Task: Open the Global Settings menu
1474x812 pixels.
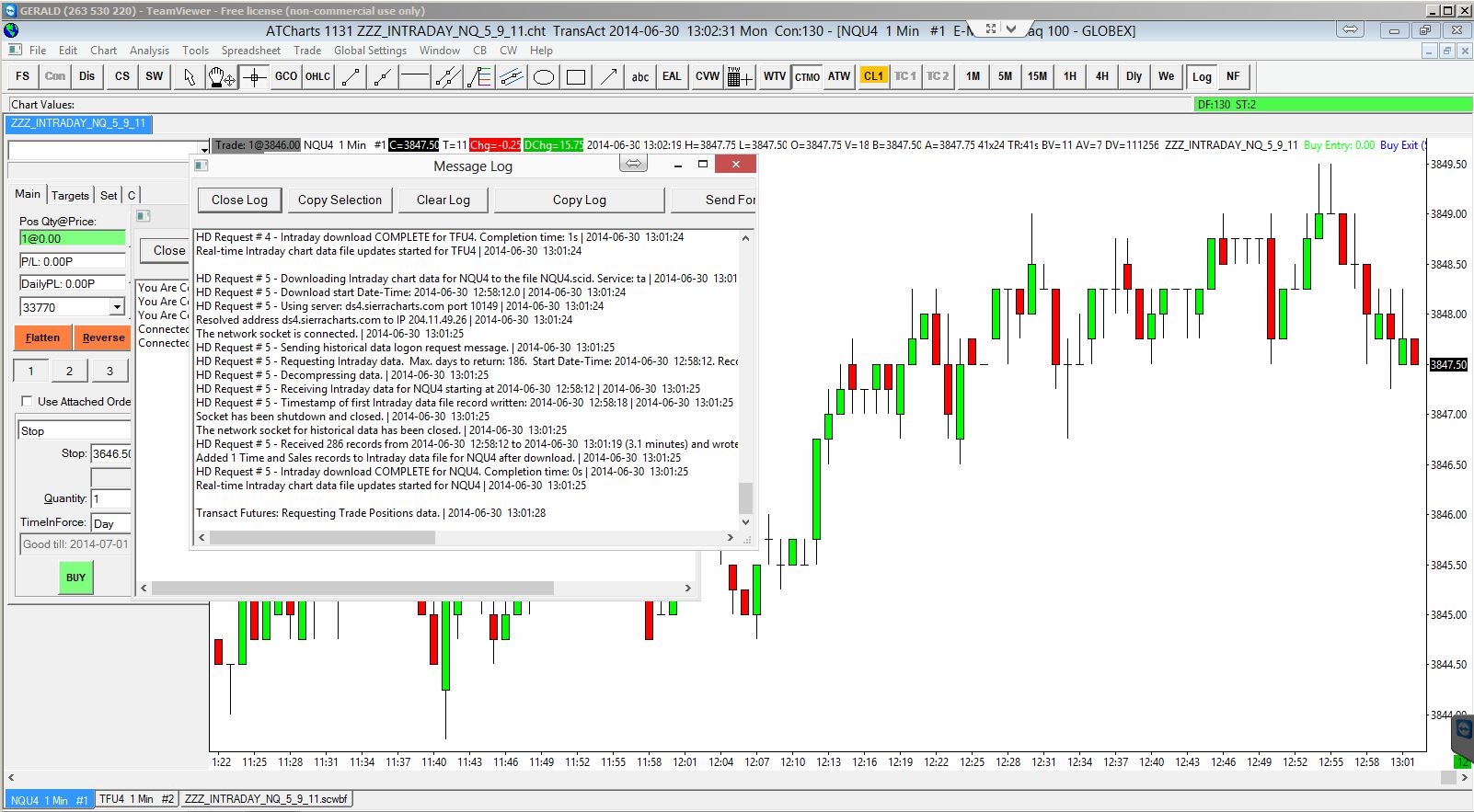Action: click(x=370, y=51)
